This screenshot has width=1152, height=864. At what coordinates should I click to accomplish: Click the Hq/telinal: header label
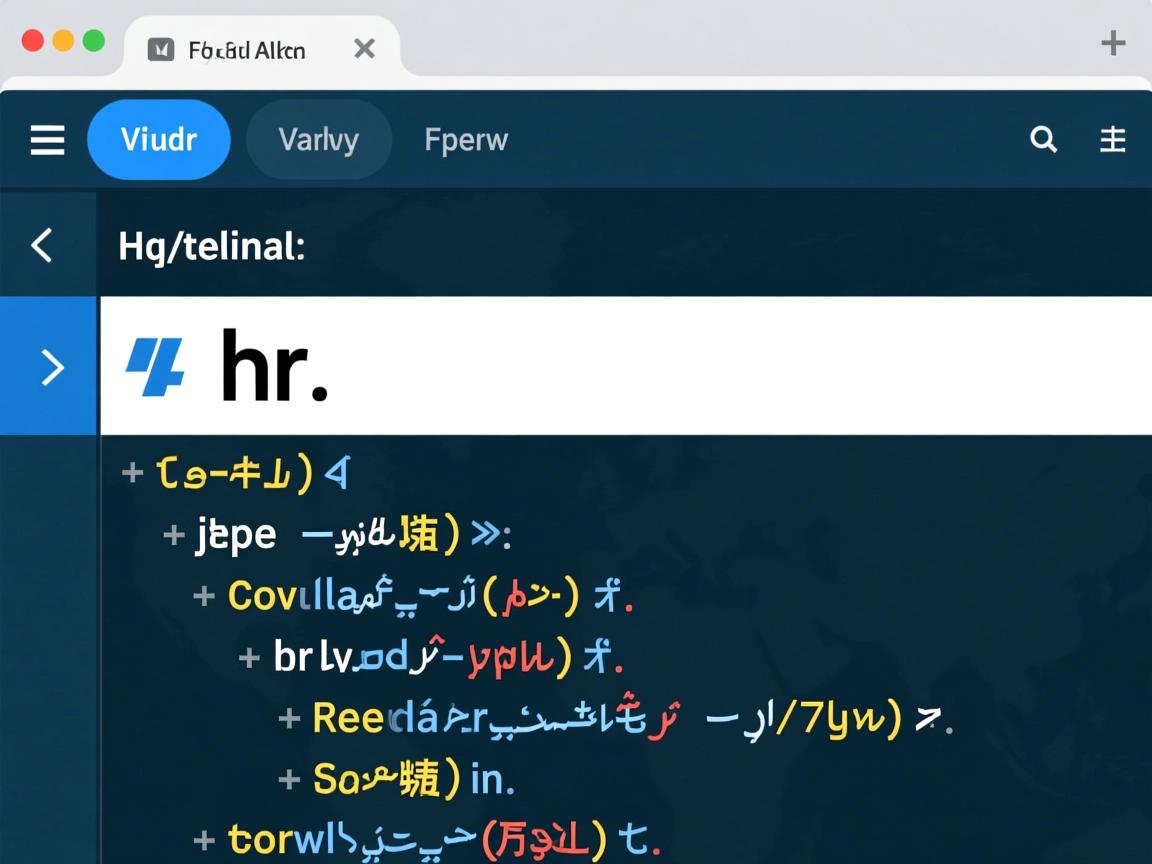pyautogui.click(x=211, y=245)
